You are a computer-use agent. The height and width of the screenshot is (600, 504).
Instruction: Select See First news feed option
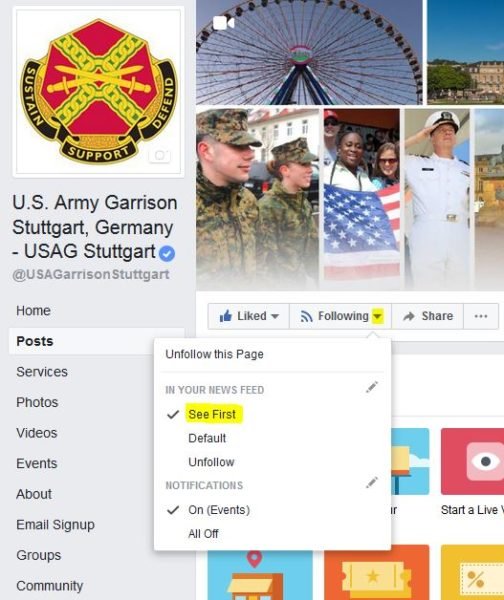coord(212,414)
